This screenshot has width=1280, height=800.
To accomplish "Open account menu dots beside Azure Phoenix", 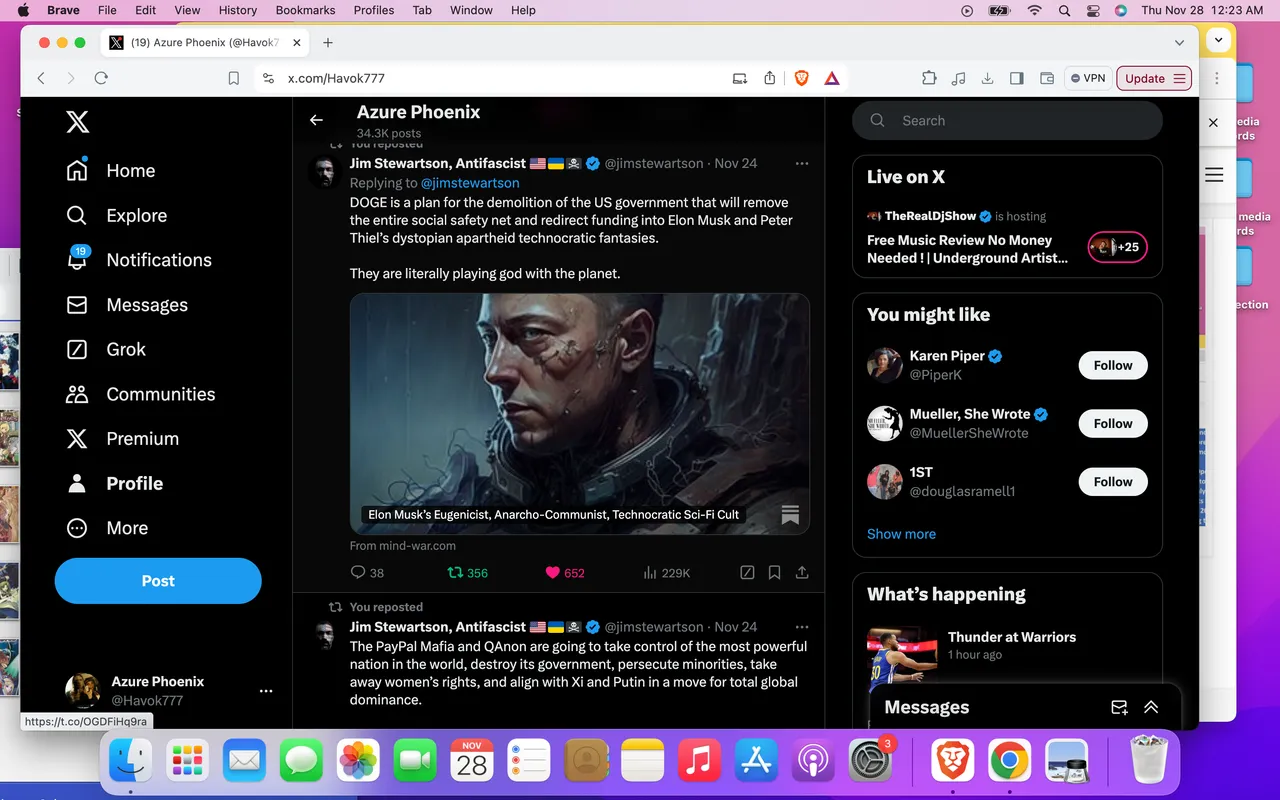I will (266, 691).
